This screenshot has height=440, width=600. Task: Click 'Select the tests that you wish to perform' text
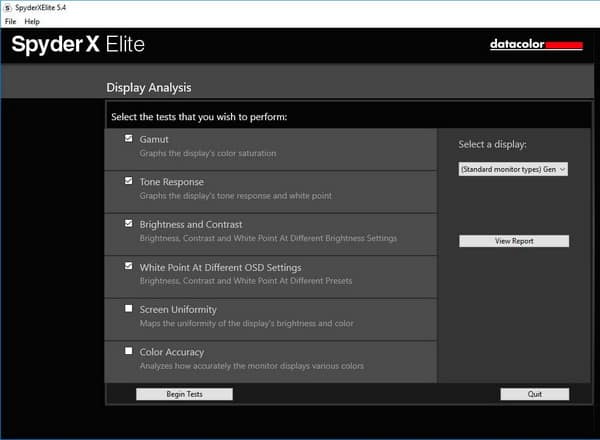point(199,117)
